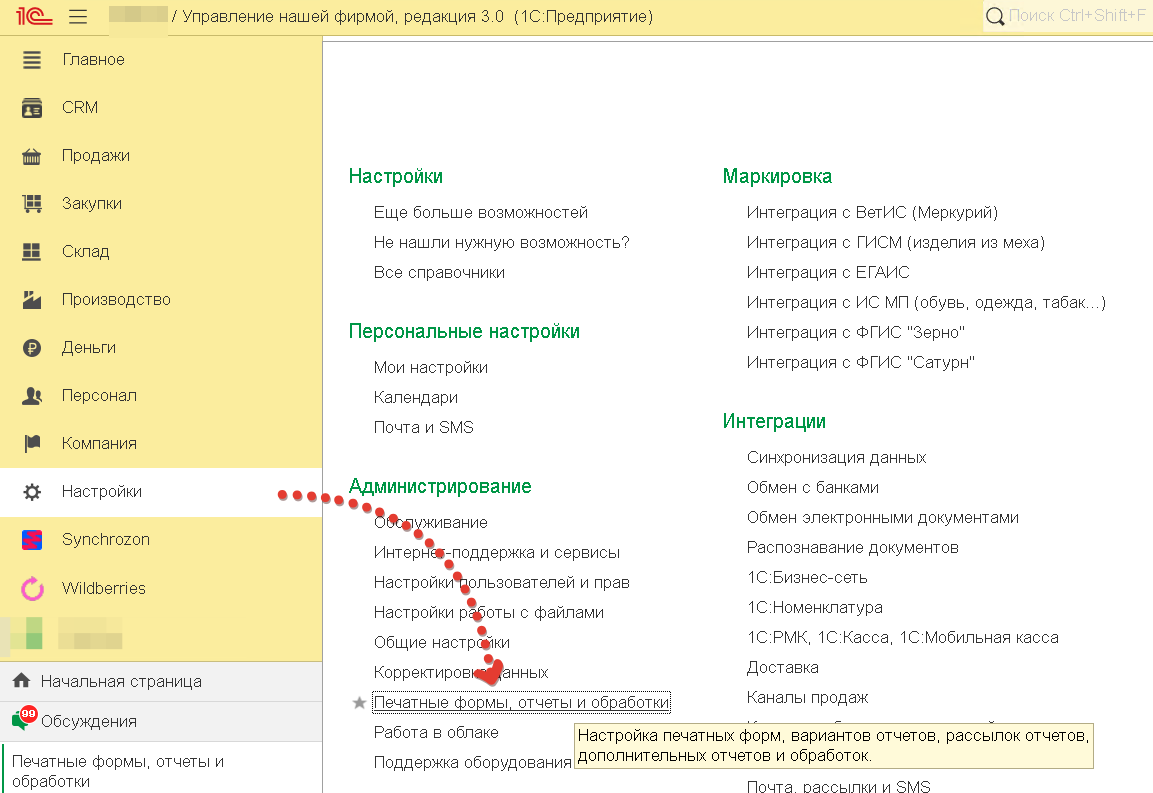Screen dimensions: 1153x793
Task: Open Интеграция с ИС МП link
Action: click(926, 303)
